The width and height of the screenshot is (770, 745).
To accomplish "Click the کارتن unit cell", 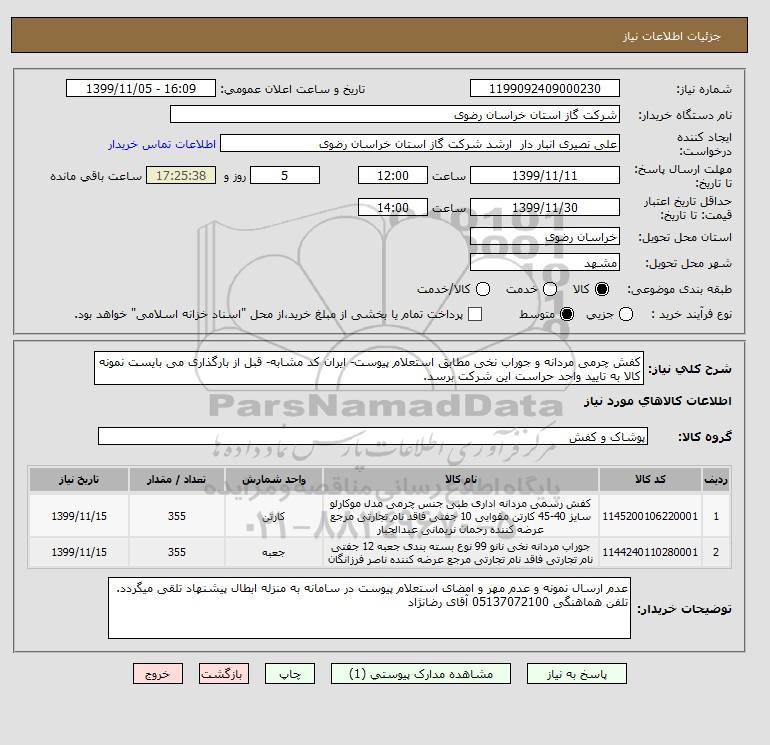I will coord(274,517).
